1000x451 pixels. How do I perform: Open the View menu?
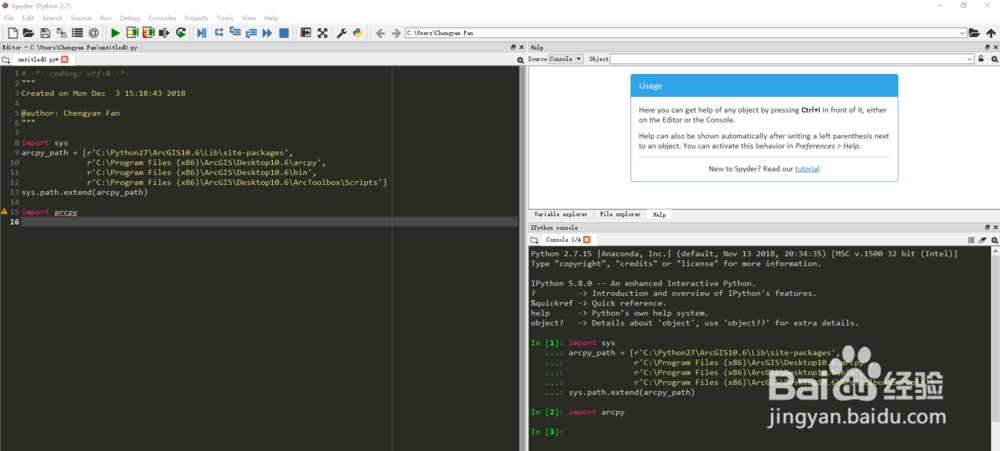pyautogui.click(x=249, y=18)
